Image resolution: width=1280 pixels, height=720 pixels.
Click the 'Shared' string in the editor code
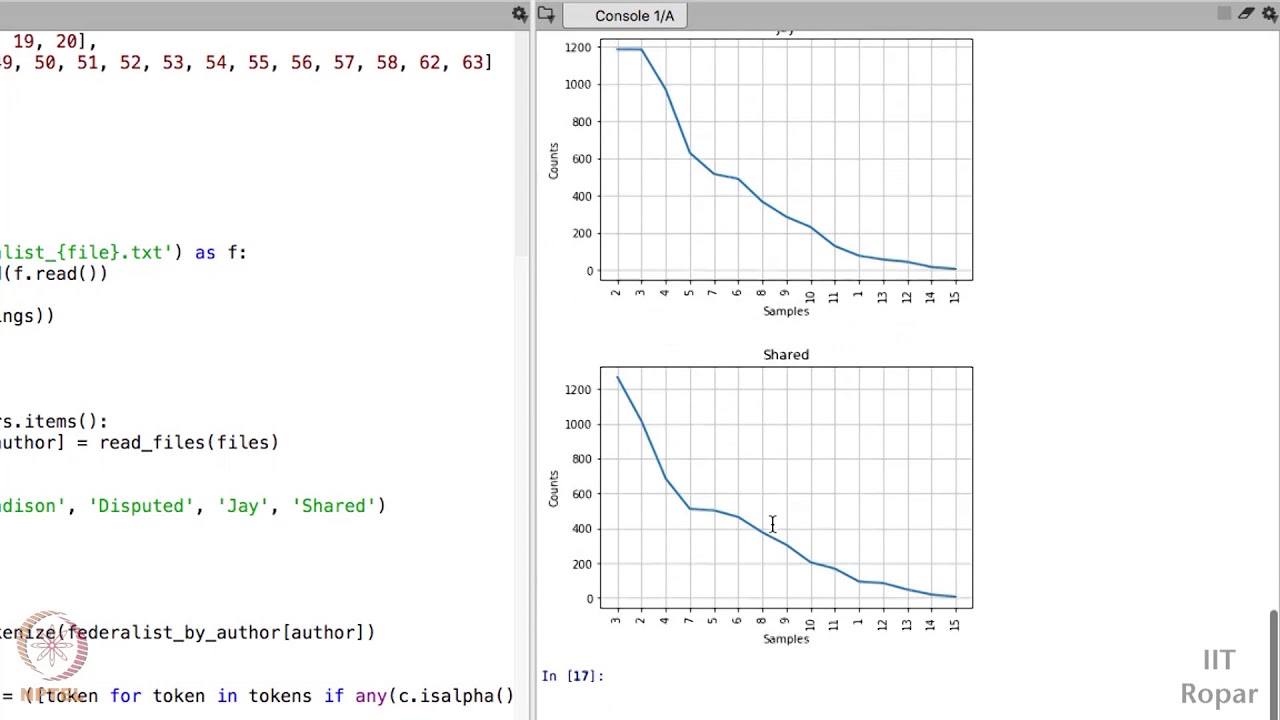coord(333,506)
